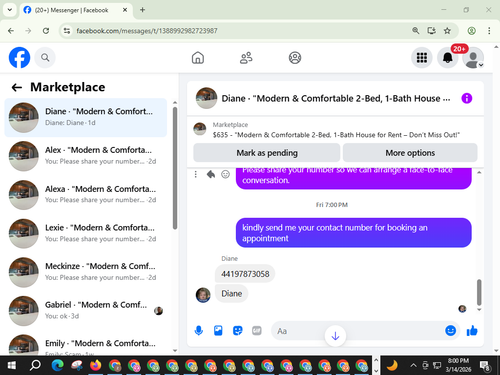
Task: Open Microsoft Edge from taskbar
Action: (x=57, y=366)
